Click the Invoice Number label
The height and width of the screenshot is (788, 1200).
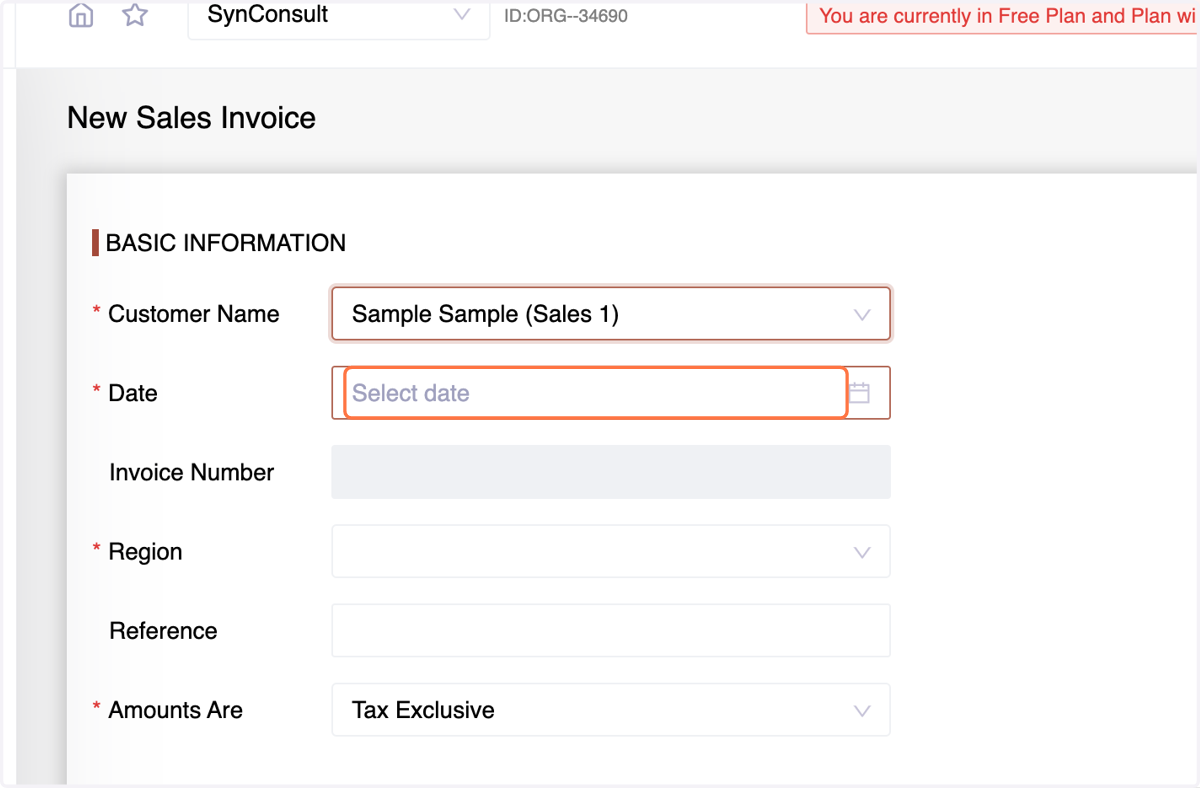point(191,472)
